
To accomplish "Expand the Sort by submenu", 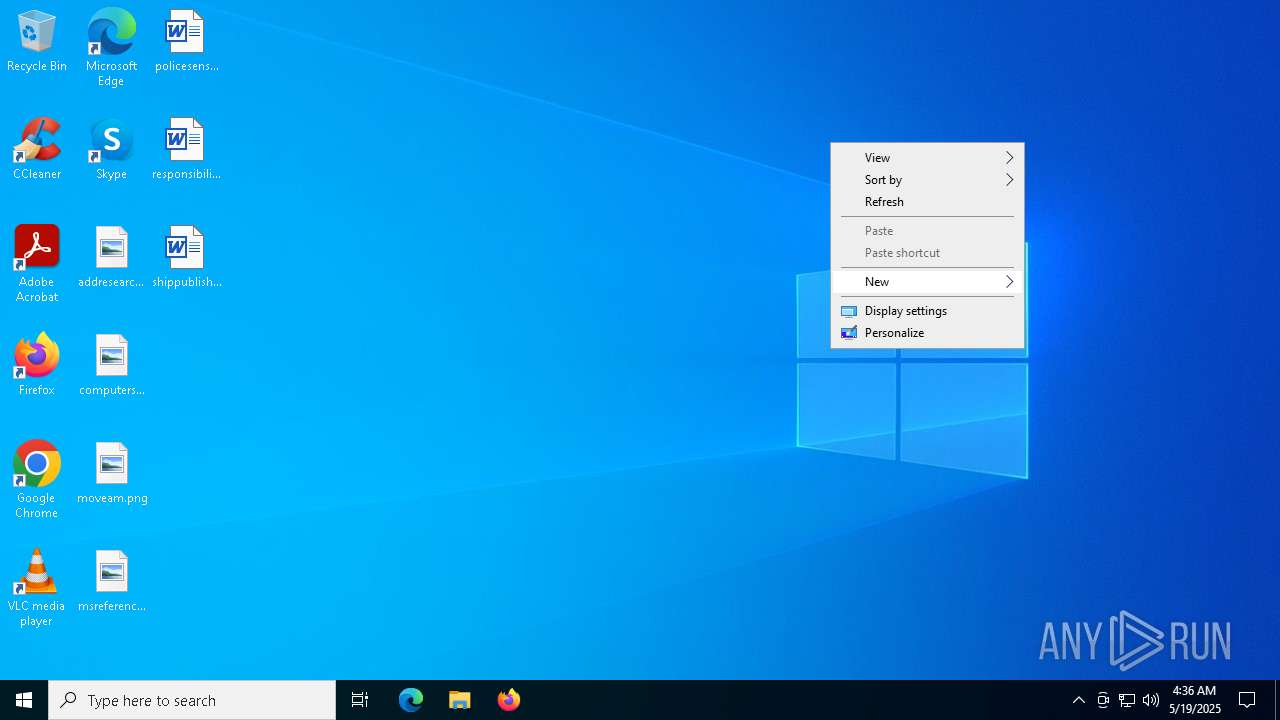I will (927, 180).
